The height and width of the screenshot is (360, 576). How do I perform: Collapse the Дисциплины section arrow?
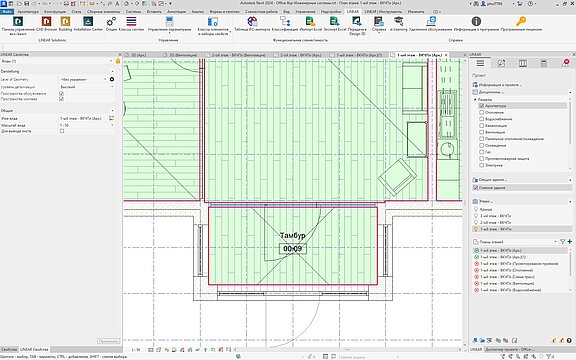pos(570,92)
